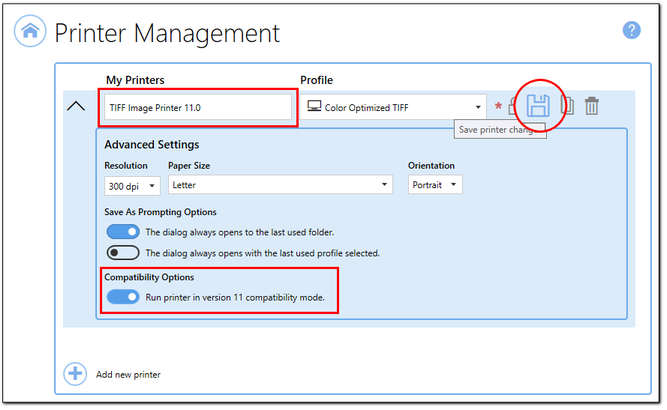Screen dimensions: 667x410
Task: Collapse the TIFF Image Printer settings chevron
Action: click(x=76, y=106)
